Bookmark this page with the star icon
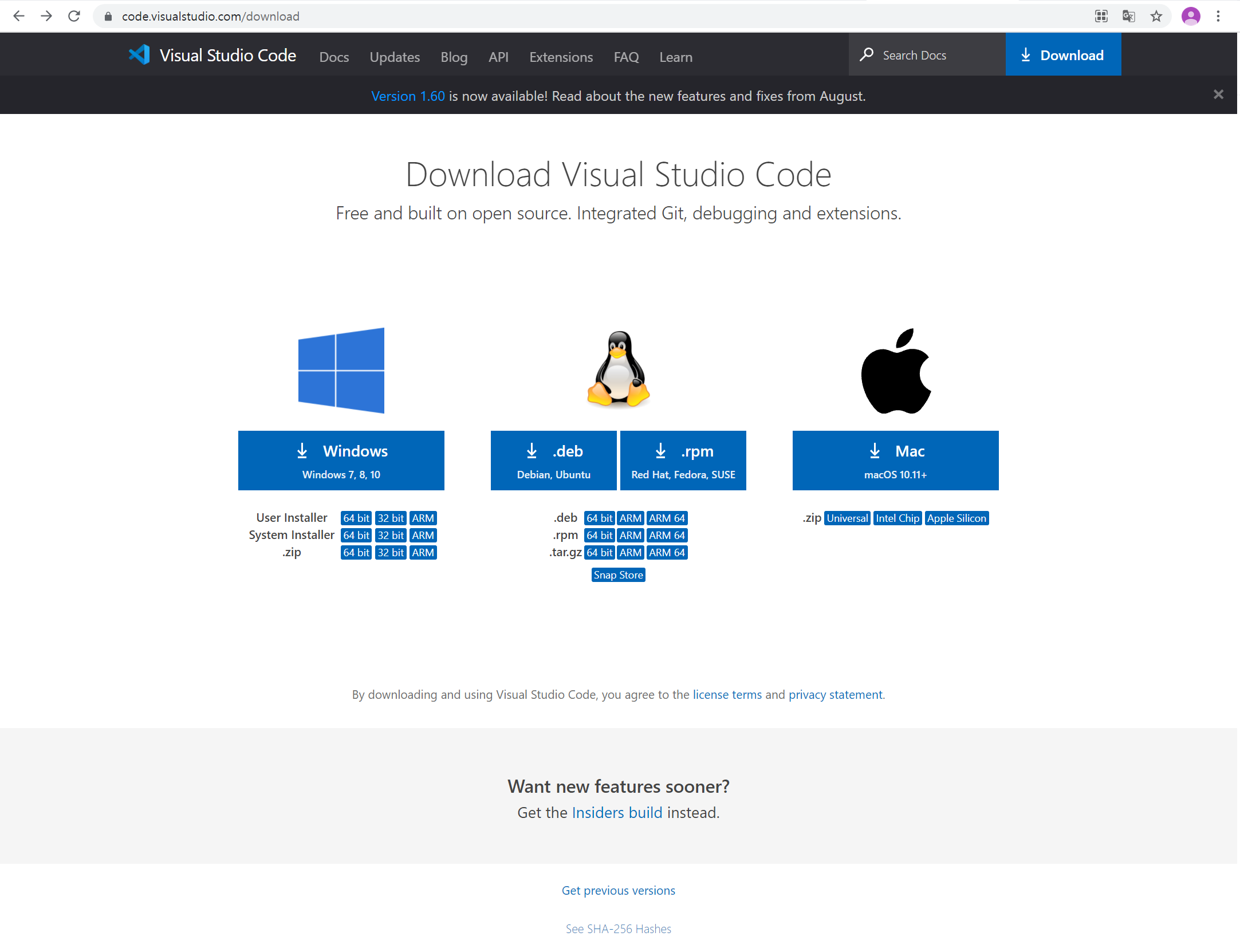 click(1156, 16)
